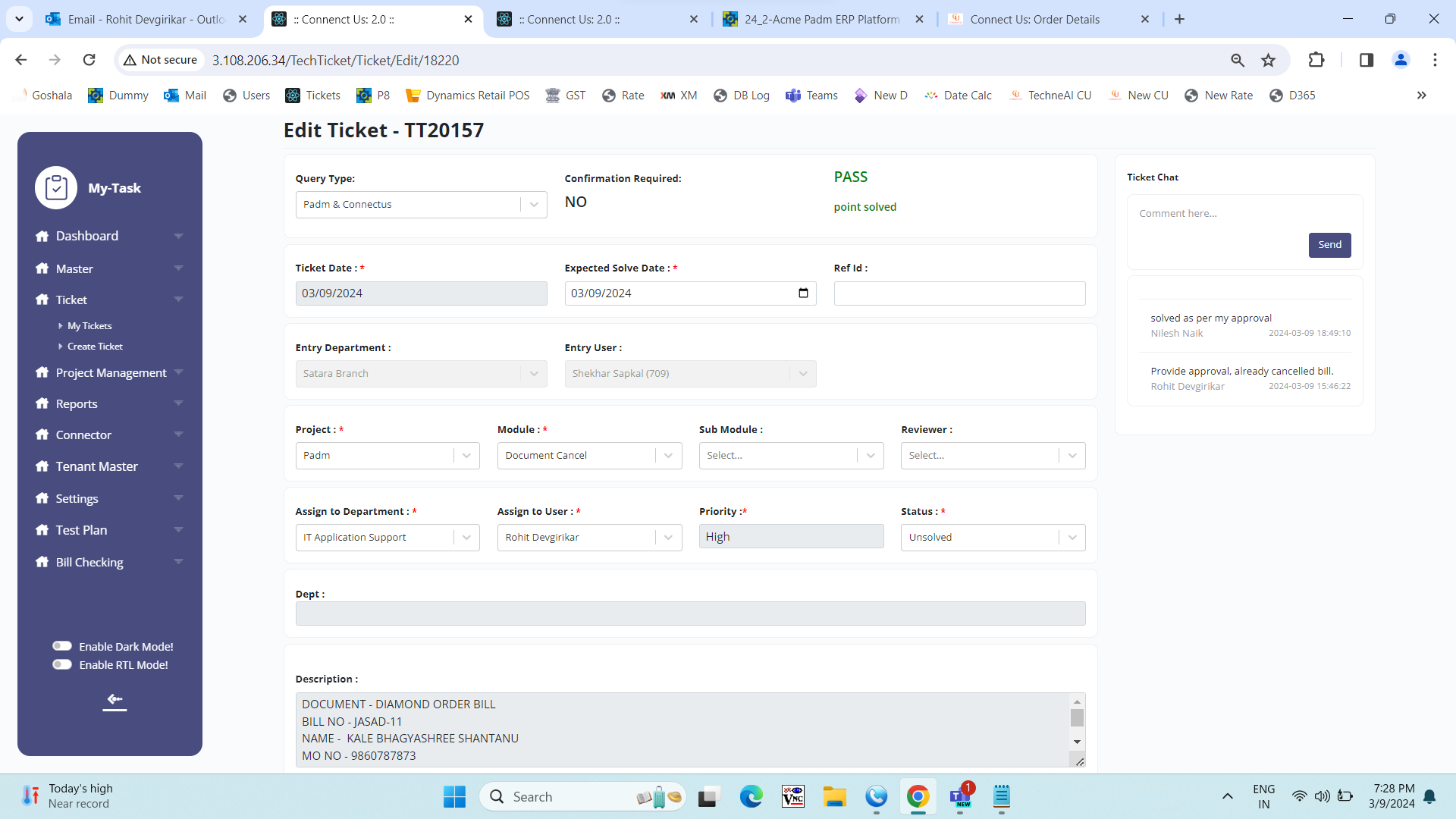Screen dimensions: 1456x819
Task: Send the ticket chat comment
Action: click(x=1329, y=245)
